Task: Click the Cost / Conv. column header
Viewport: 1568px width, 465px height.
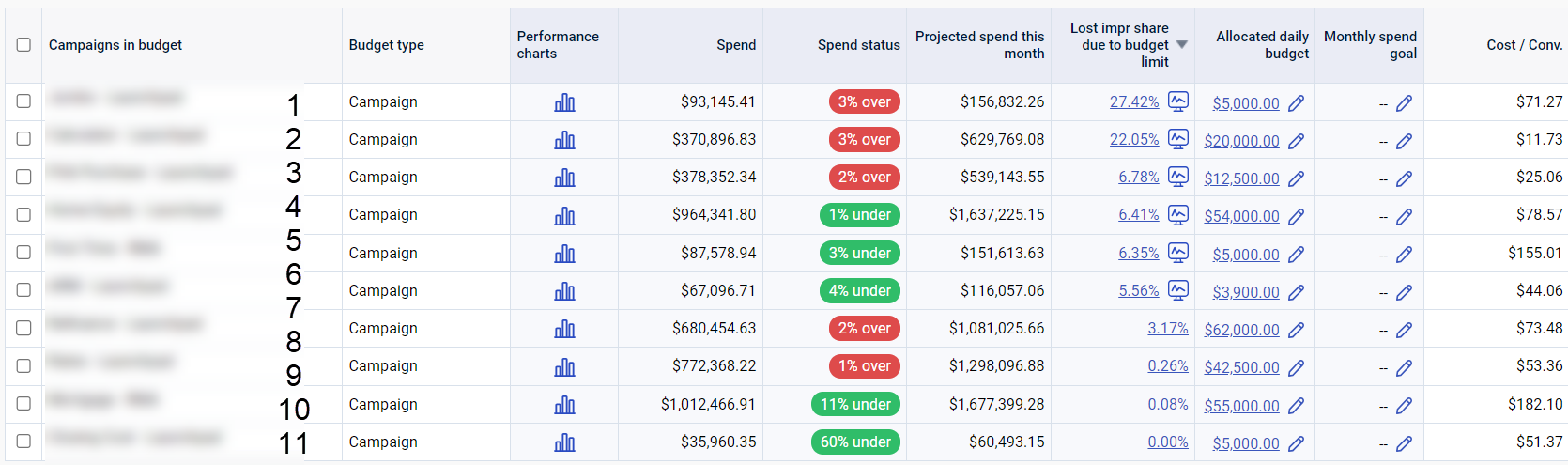Action: click(1524, 45)
